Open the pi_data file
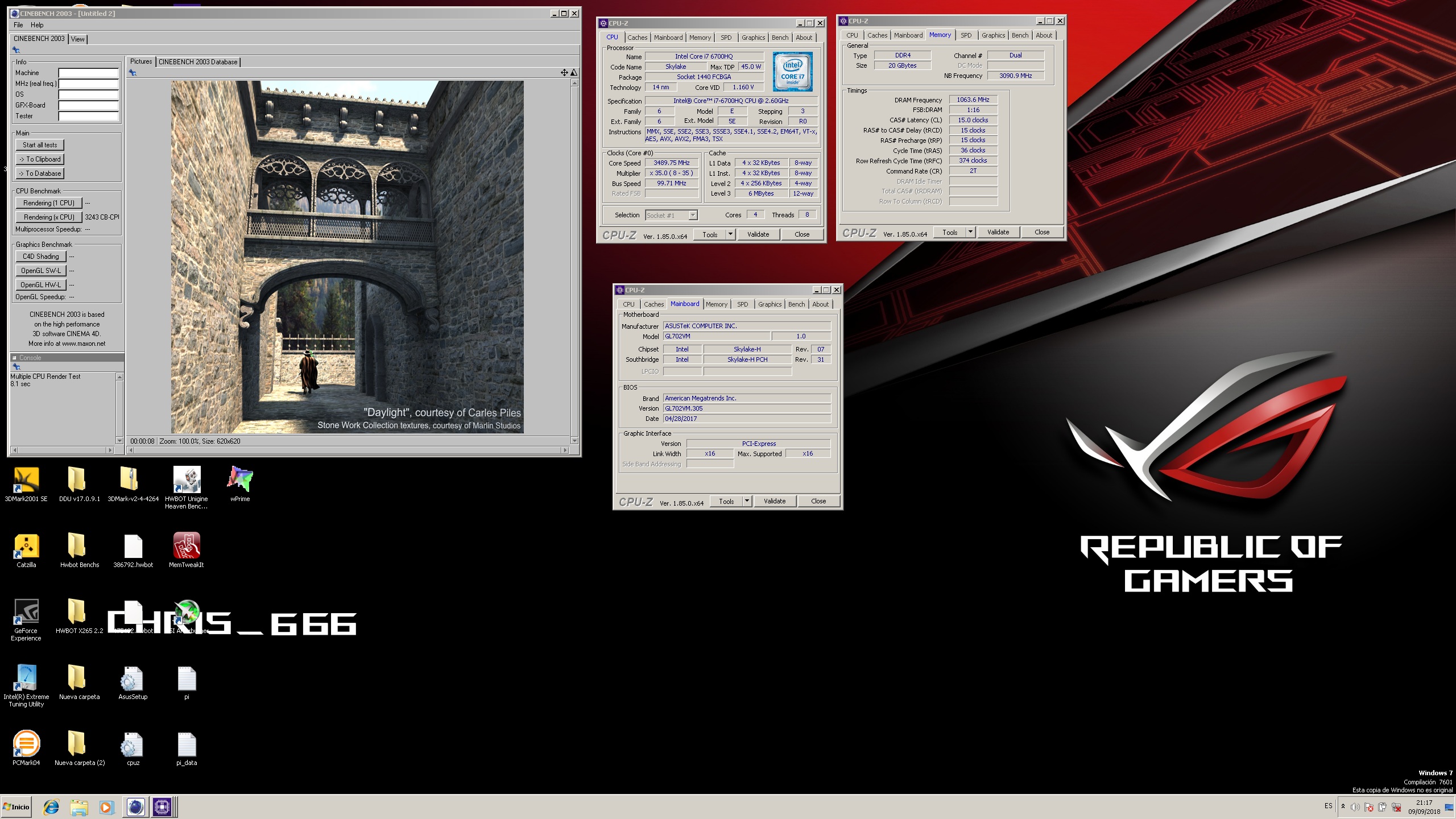The width and height of the screenshot is (1456, 819). [186, 748]
